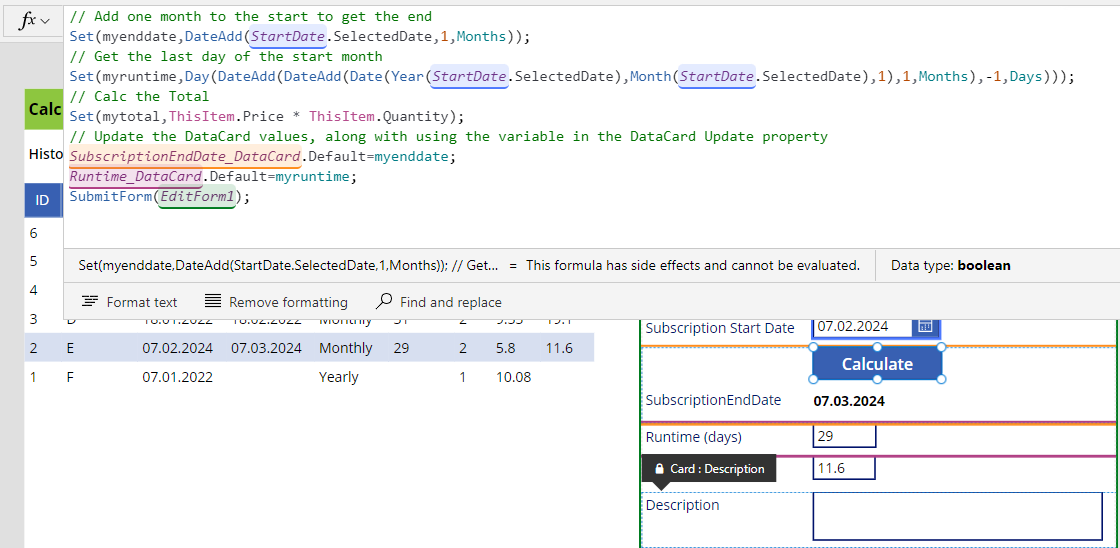Click SubscriptionEndDate_DataCard reference in the formula

tap(185, 156)
